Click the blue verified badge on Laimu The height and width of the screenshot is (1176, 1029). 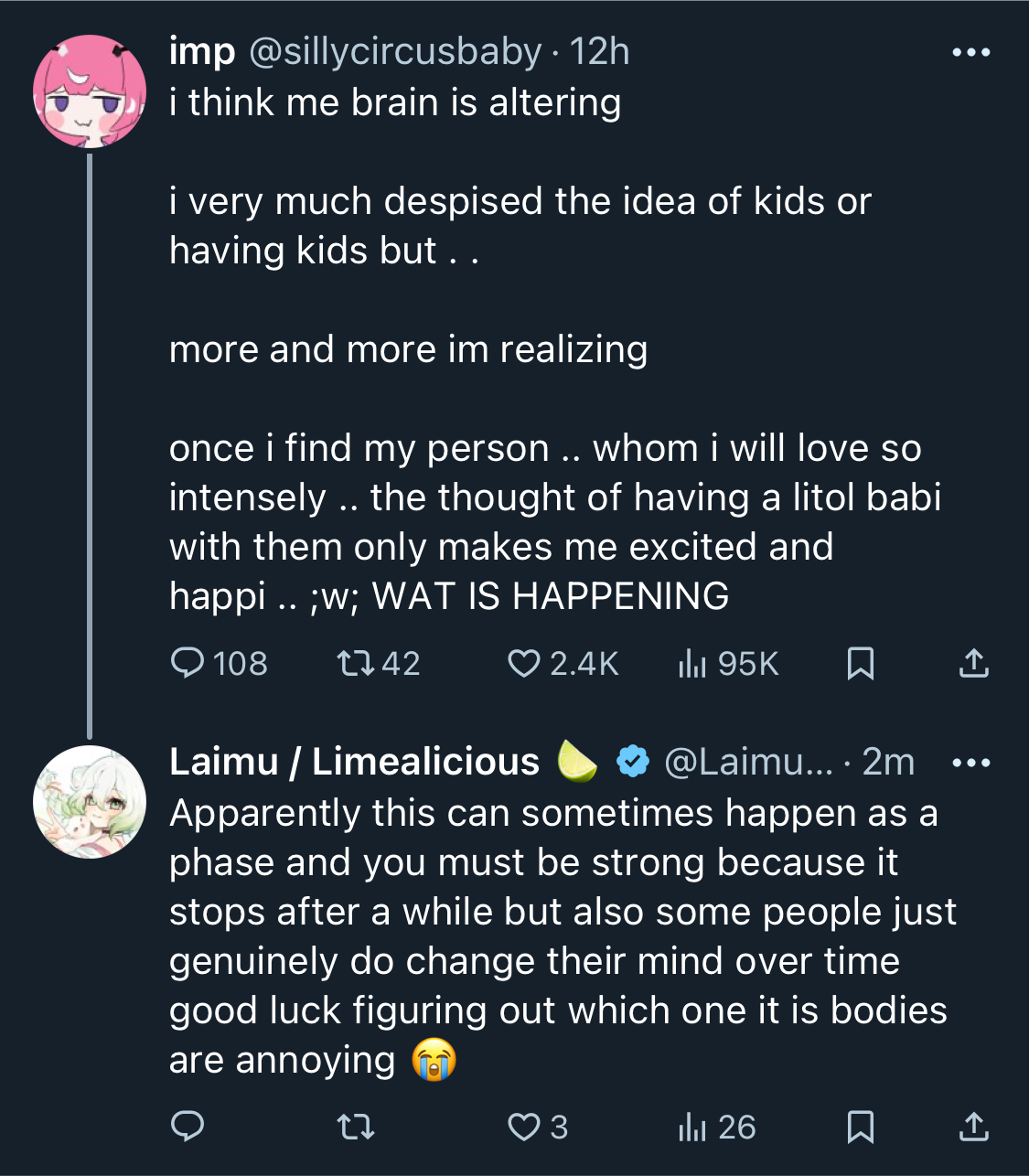coord(632,762)
